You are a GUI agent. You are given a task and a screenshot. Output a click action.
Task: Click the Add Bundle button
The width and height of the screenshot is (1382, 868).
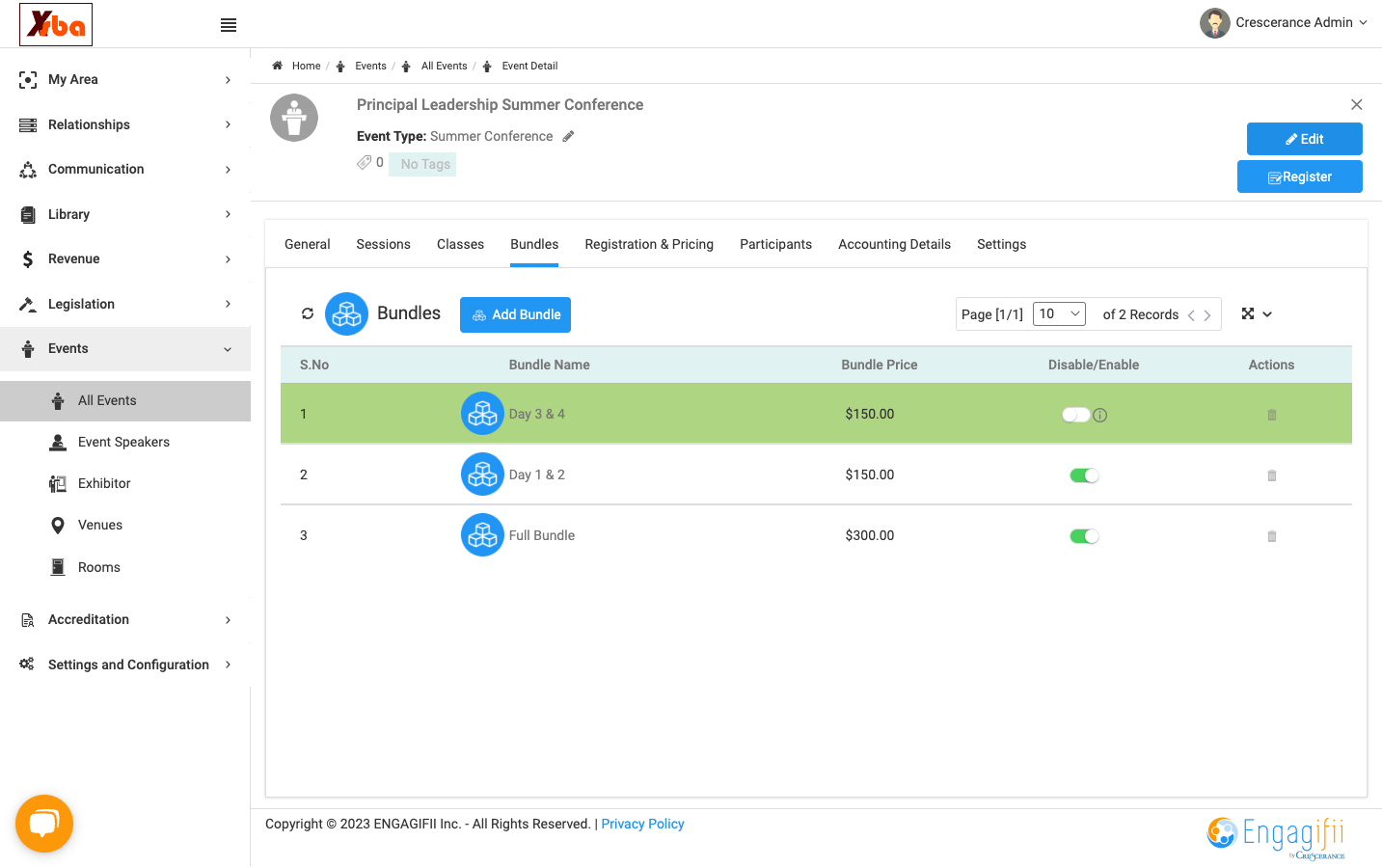coord(515,314)
